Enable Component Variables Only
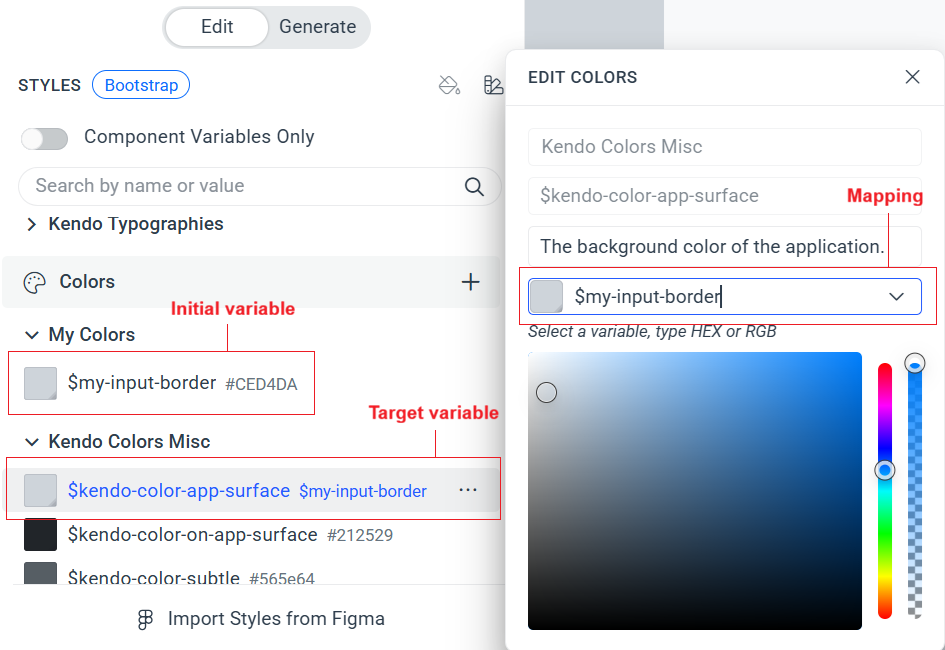Screen dimensions: 945x650 [x=44, y=139]
